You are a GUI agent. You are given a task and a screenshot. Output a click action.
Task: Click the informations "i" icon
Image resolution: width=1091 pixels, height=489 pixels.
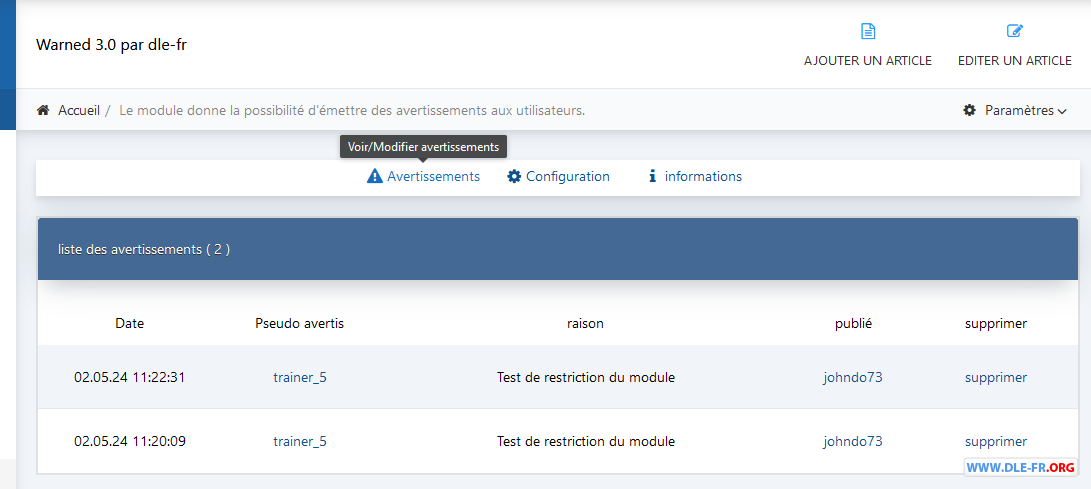point(653,176)
